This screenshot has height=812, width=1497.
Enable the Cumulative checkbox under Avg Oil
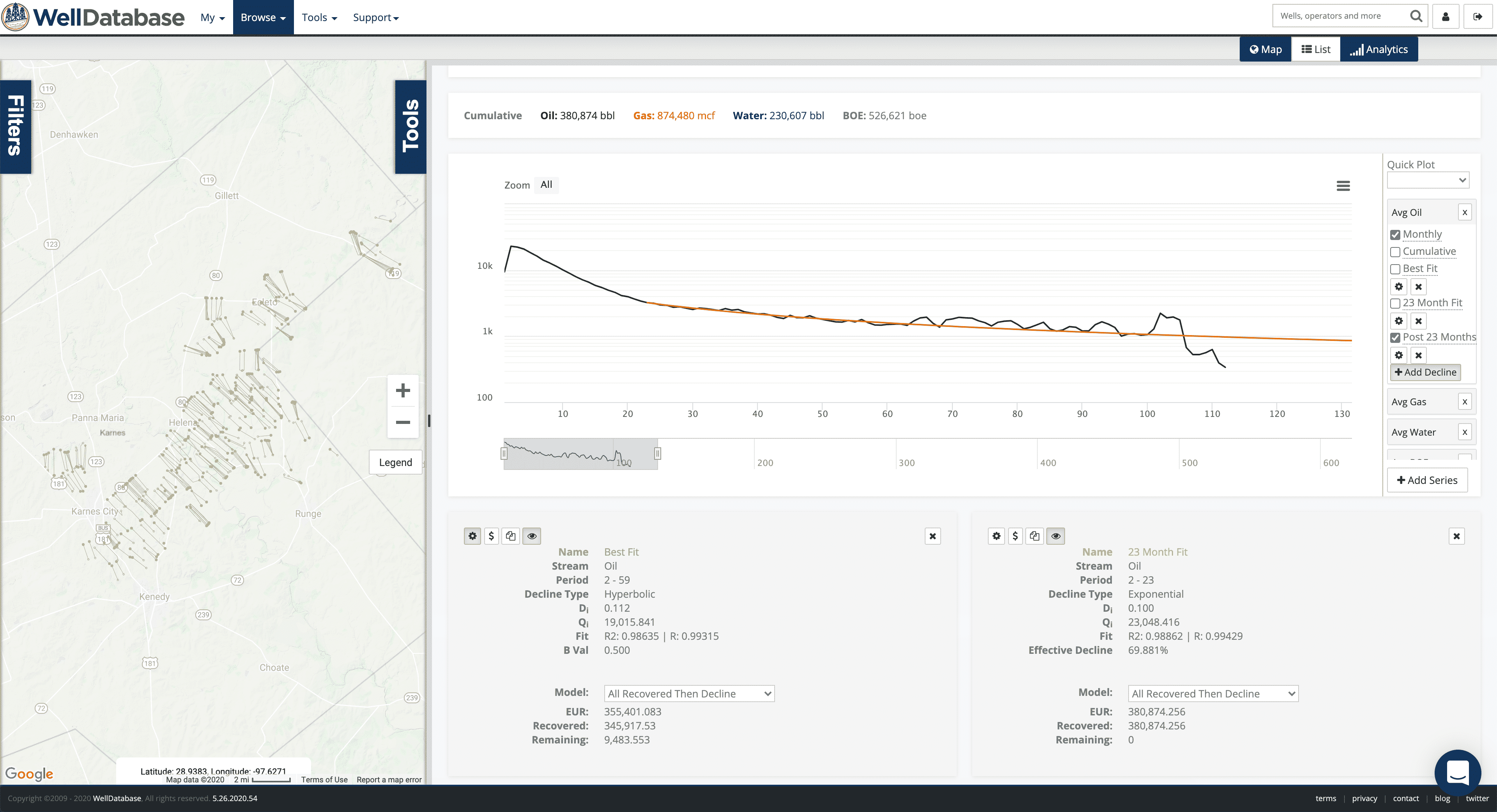coord(1395,252)
